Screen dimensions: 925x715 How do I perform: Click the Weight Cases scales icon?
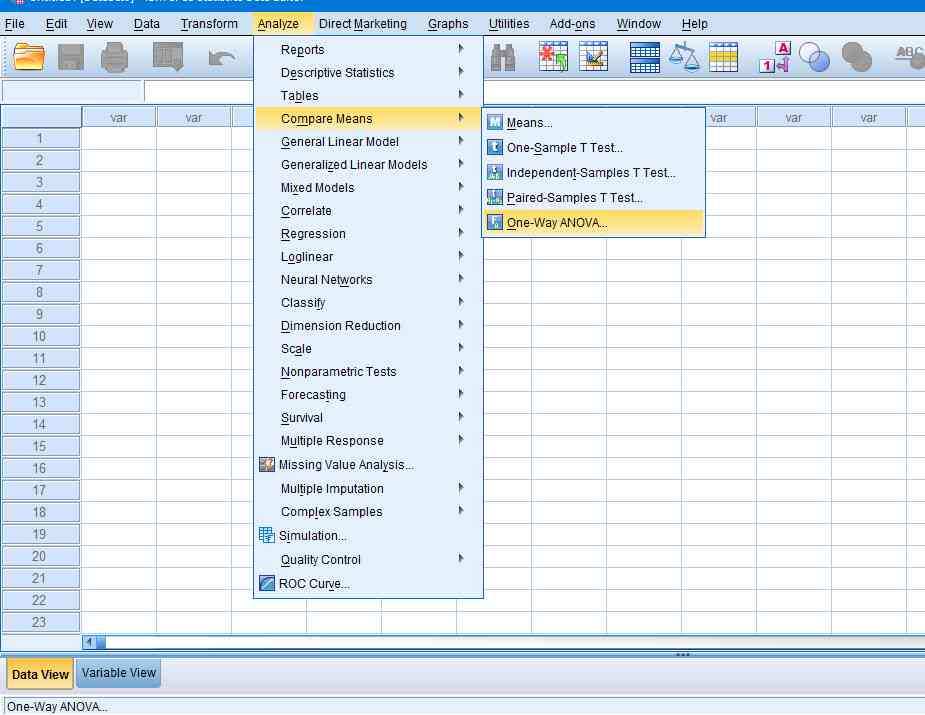tap(684, 57)
